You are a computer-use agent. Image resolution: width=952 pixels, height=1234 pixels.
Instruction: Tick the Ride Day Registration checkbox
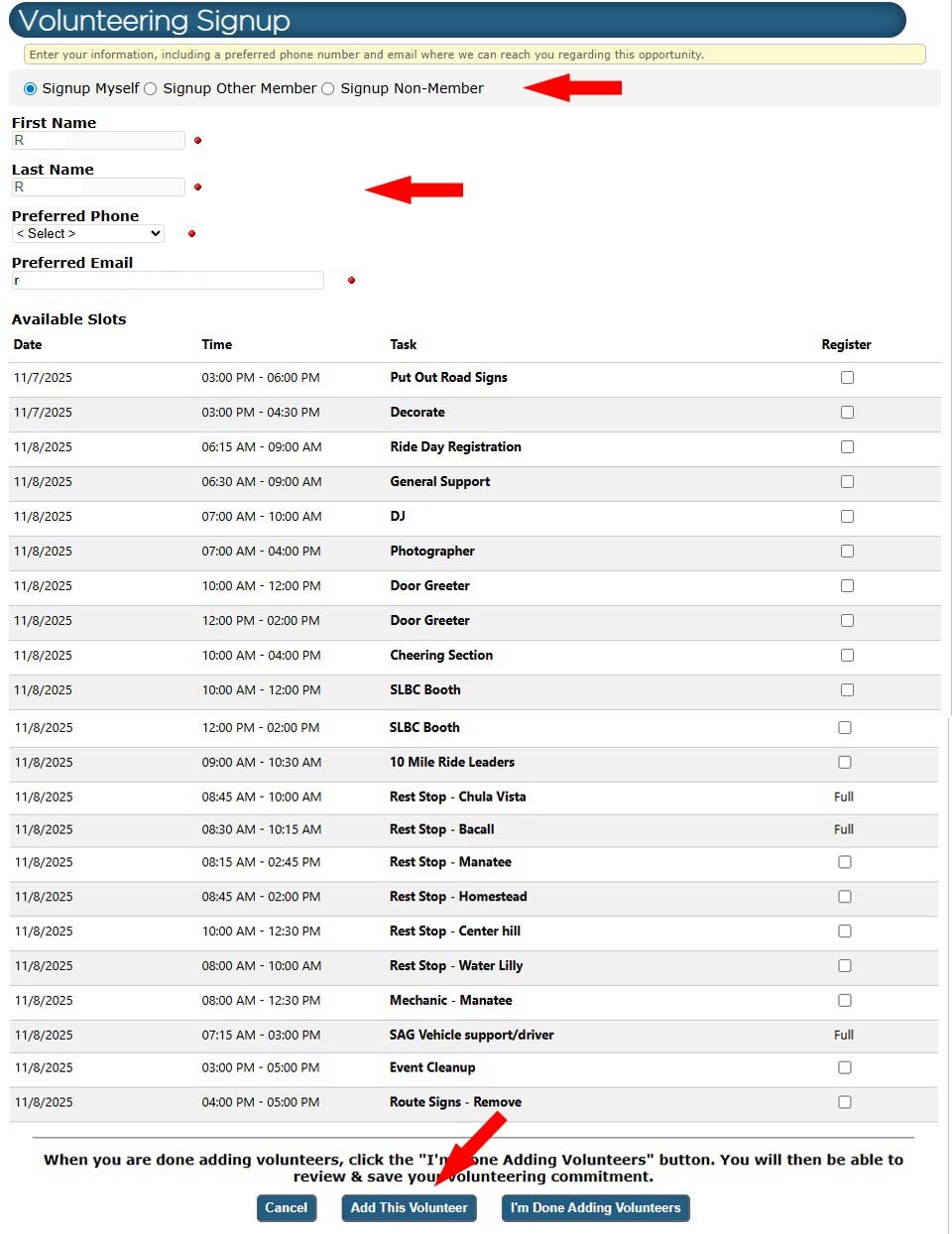coord(847,447)
